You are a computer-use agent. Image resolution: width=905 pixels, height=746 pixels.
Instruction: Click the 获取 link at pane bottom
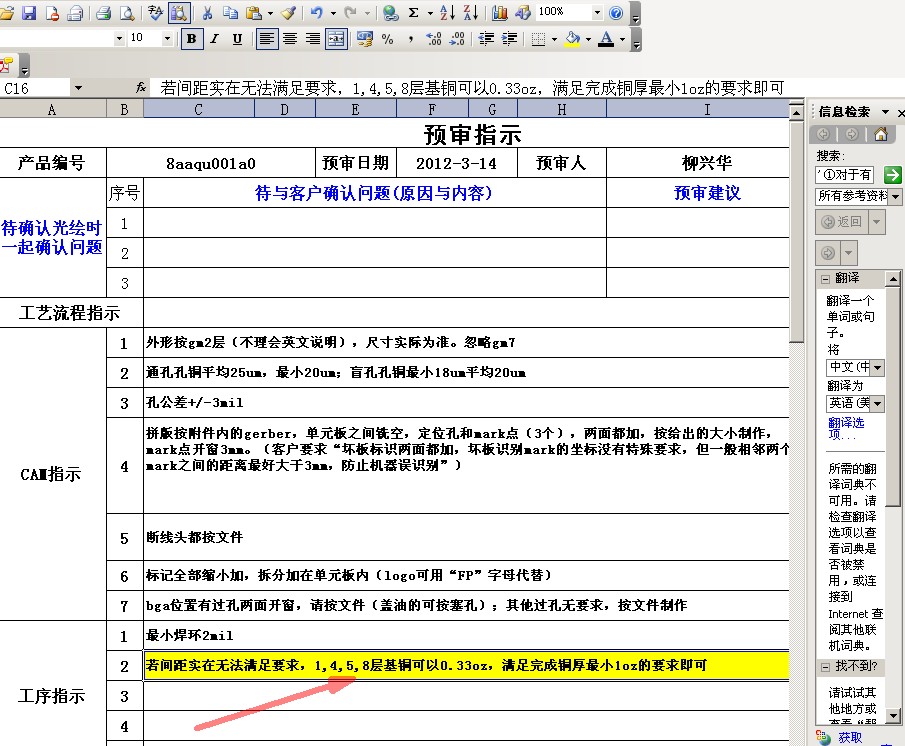(x=850, y=737)
